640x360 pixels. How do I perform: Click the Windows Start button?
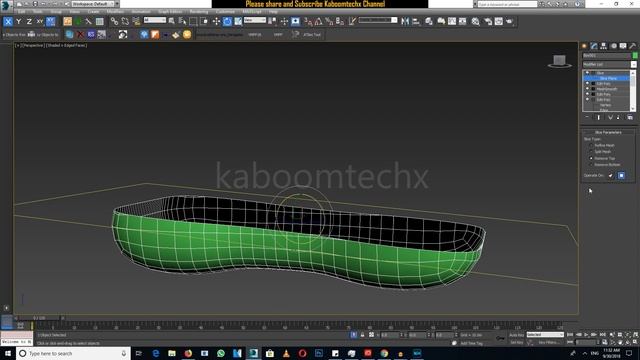(8, 353)
